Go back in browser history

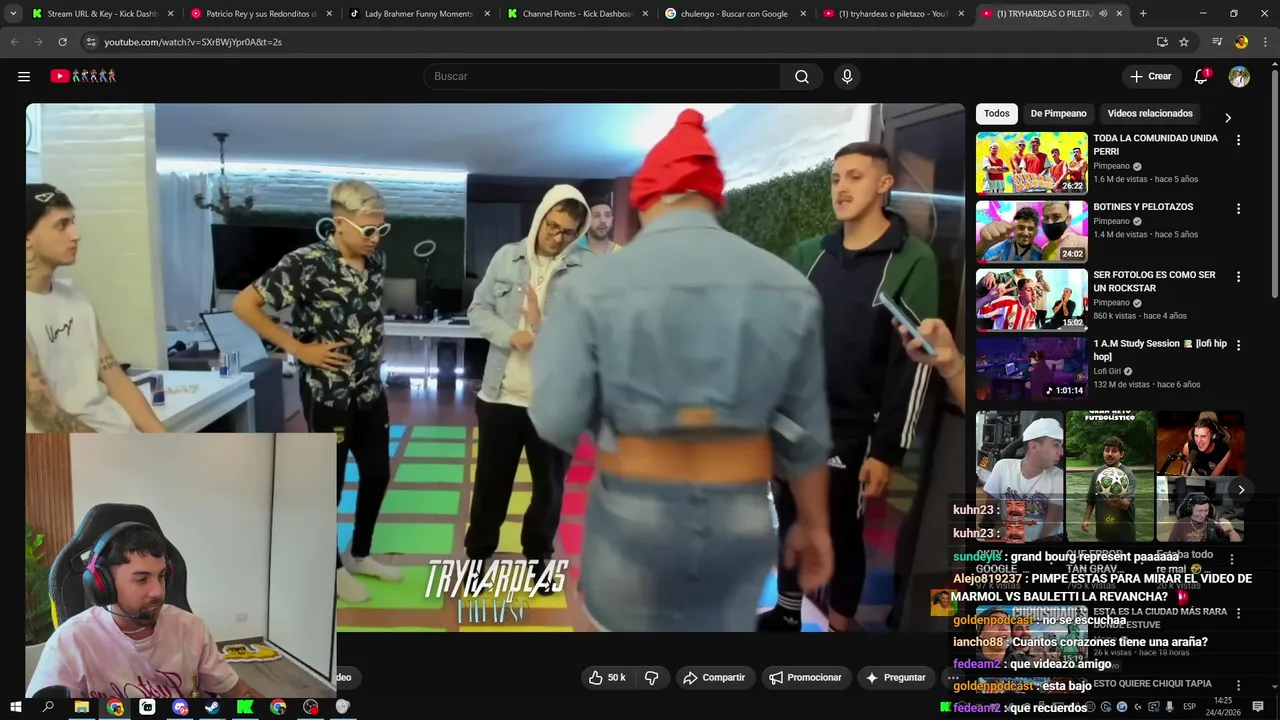coord(14,42)
